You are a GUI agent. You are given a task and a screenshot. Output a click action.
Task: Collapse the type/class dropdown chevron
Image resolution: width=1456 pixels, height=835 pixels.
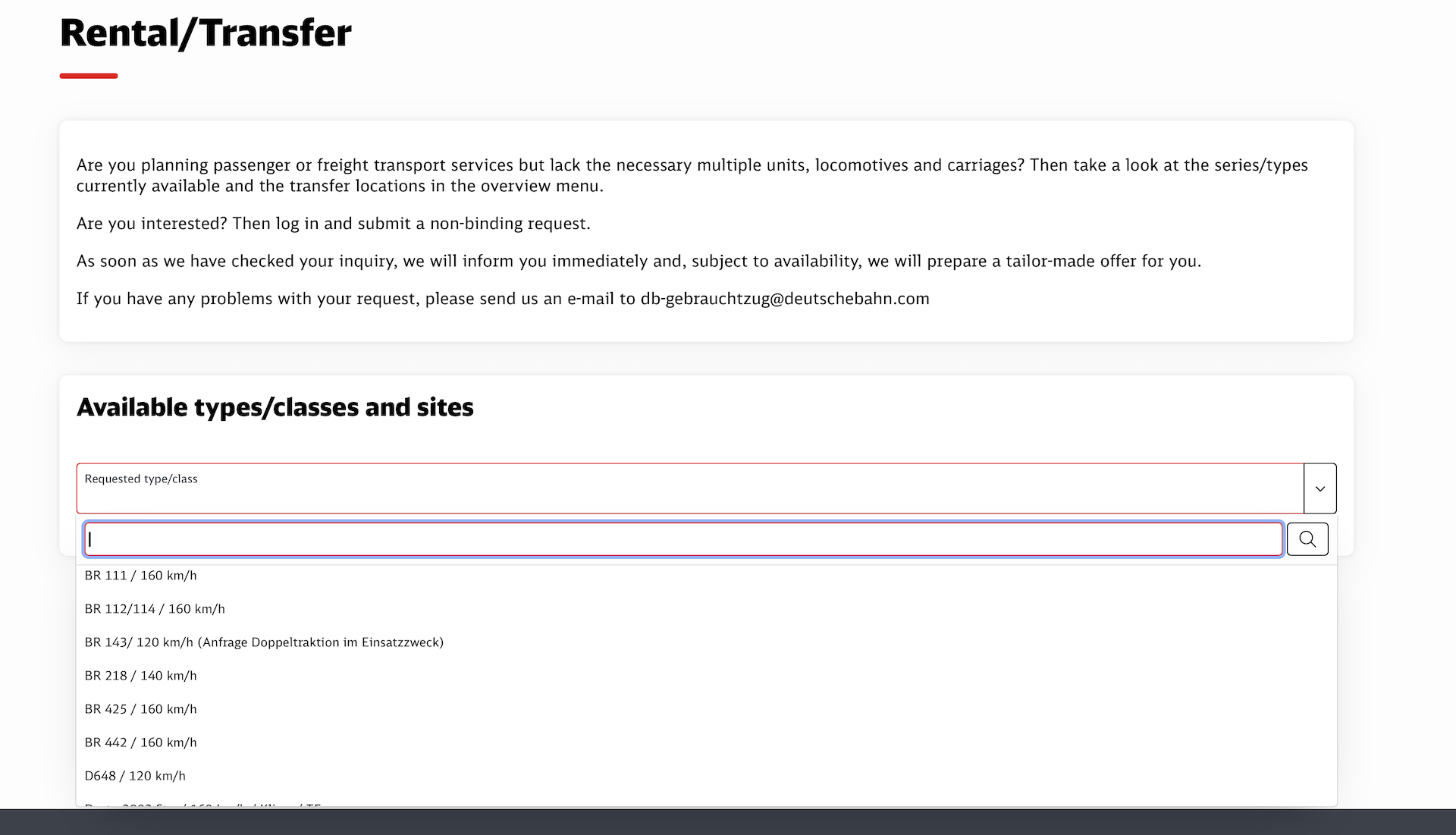(x=1319, y=488)
